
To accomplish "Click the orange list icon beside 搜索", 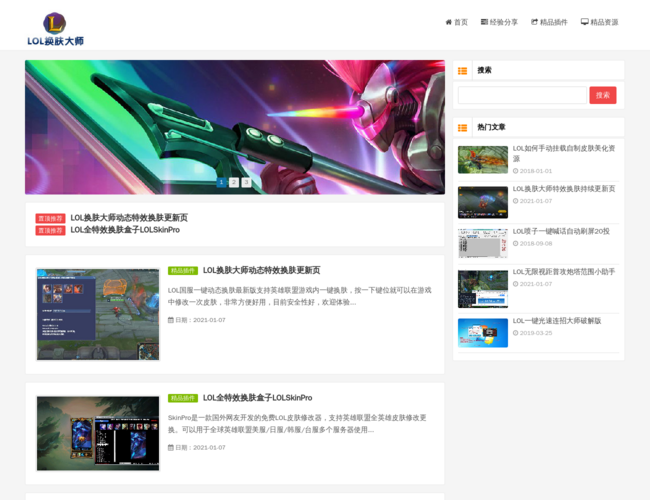I will [x=462, y=71].
